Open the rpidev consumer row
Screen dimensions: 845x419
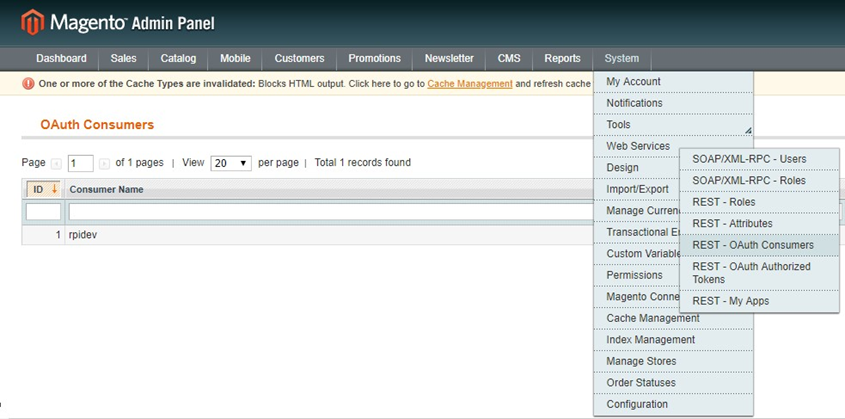[x=82, y=234]
